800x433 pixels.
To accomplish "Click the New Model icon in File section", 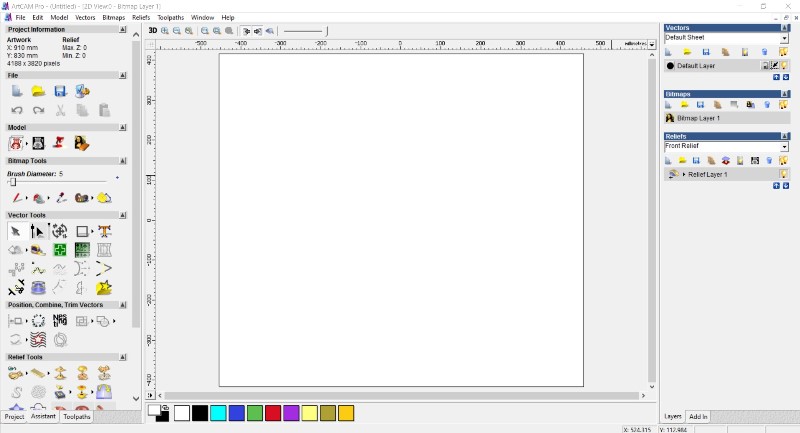I will pos(17,91).
